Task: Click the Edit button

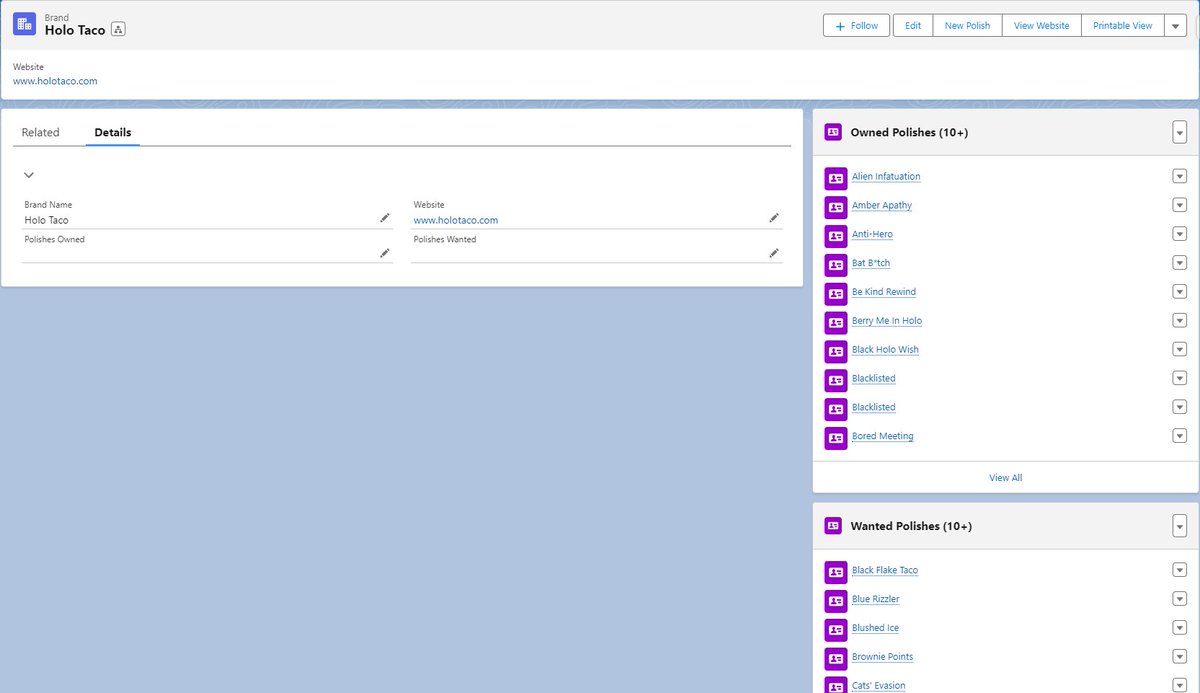Action: tap(913, 26)
